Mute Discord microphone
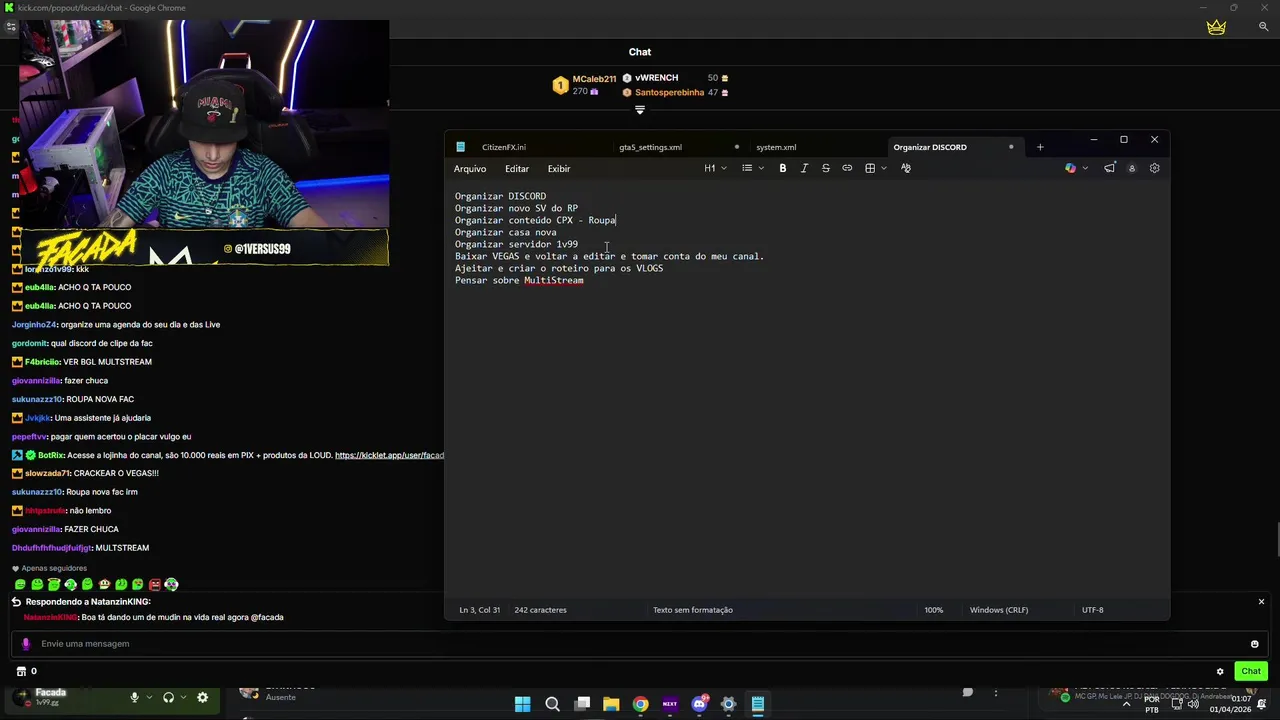 pos(134,697)
